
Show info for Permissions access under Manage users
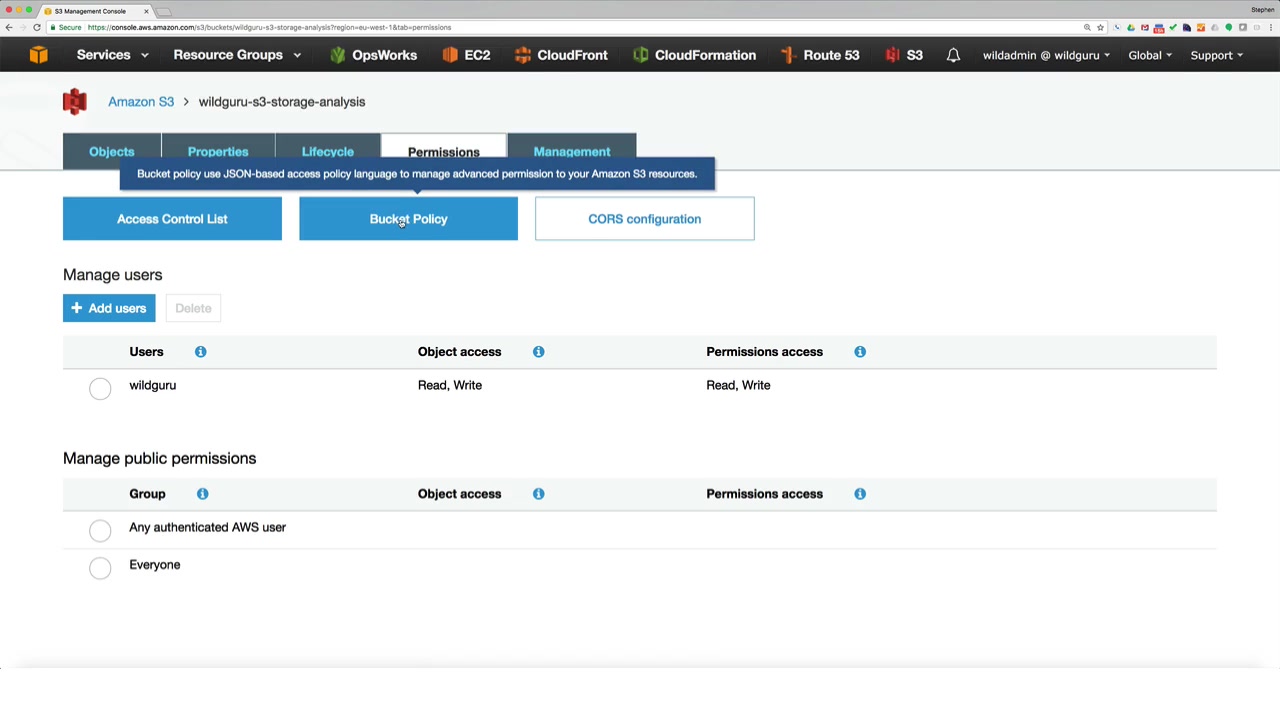pyautogui.click(x=860, y=352)
